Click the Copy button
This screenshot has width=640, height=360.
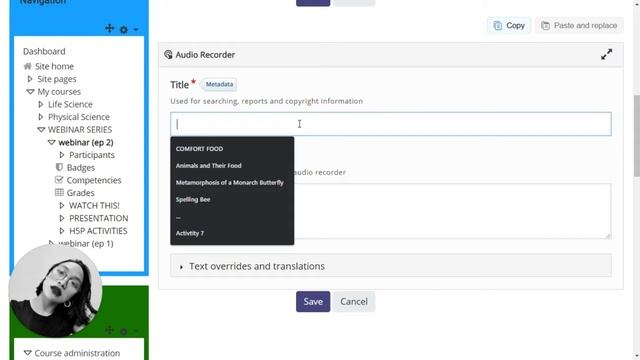[509, 25]
